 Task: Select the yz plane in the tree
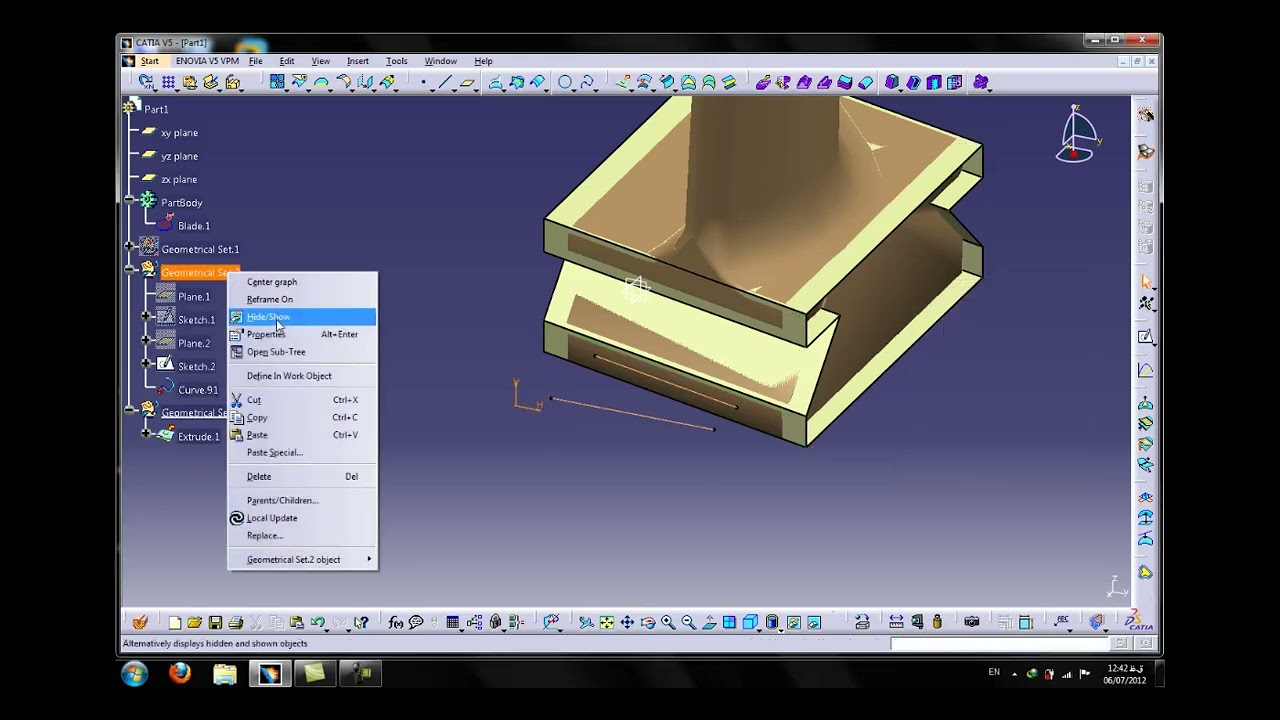point(179,156)
